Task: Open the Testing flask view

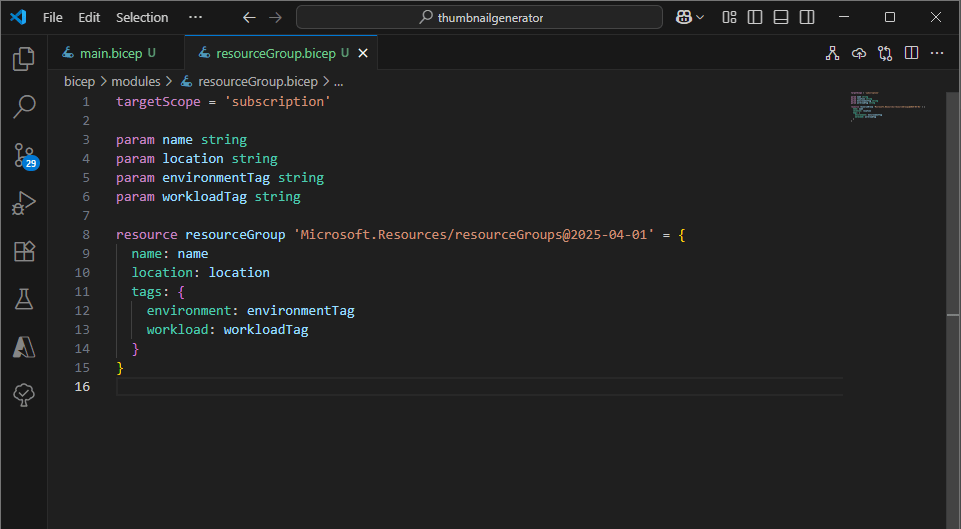Action: (24, 299)
